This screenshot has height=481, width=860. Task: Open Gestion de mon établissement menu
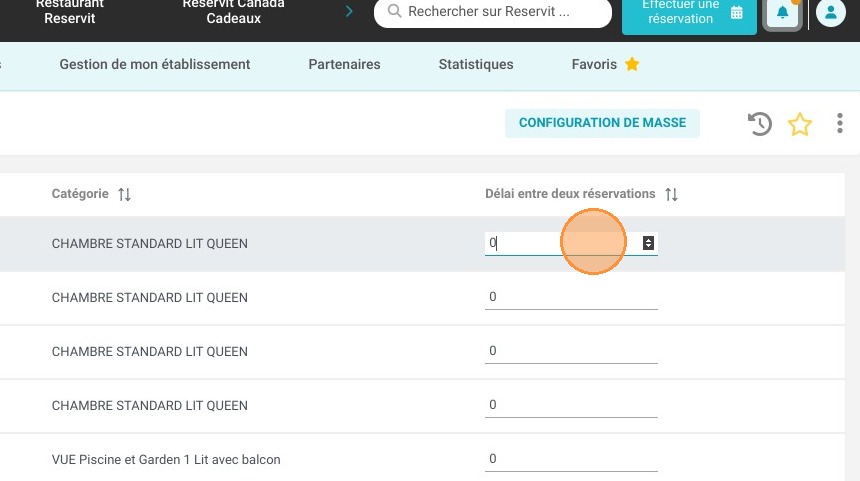pyautogui.click(x=155, y=65)
